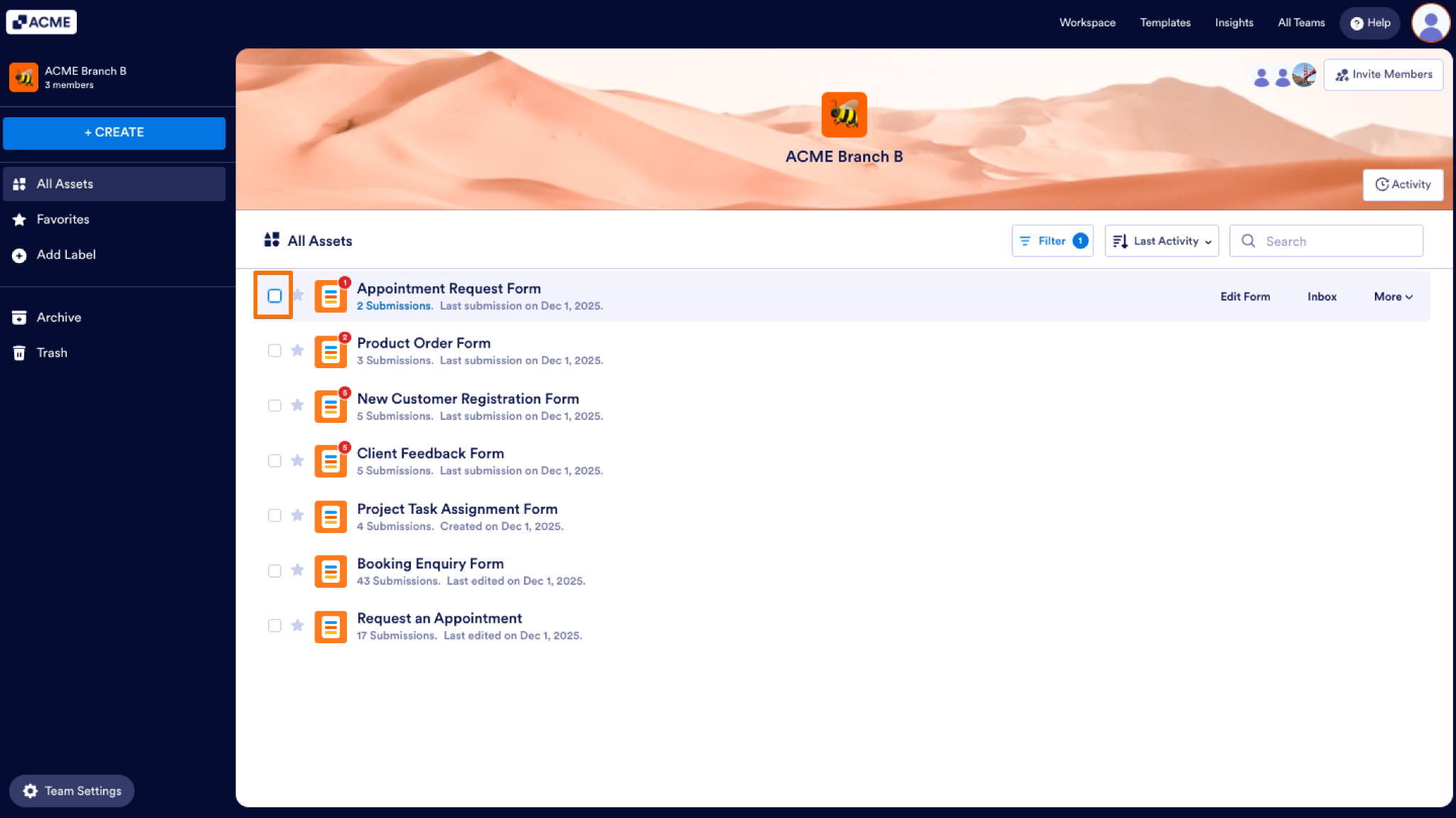1456x818 pixels.
Task: Click the ACME Branch B bee icon in sidebar
Action: tap(23, 77)
